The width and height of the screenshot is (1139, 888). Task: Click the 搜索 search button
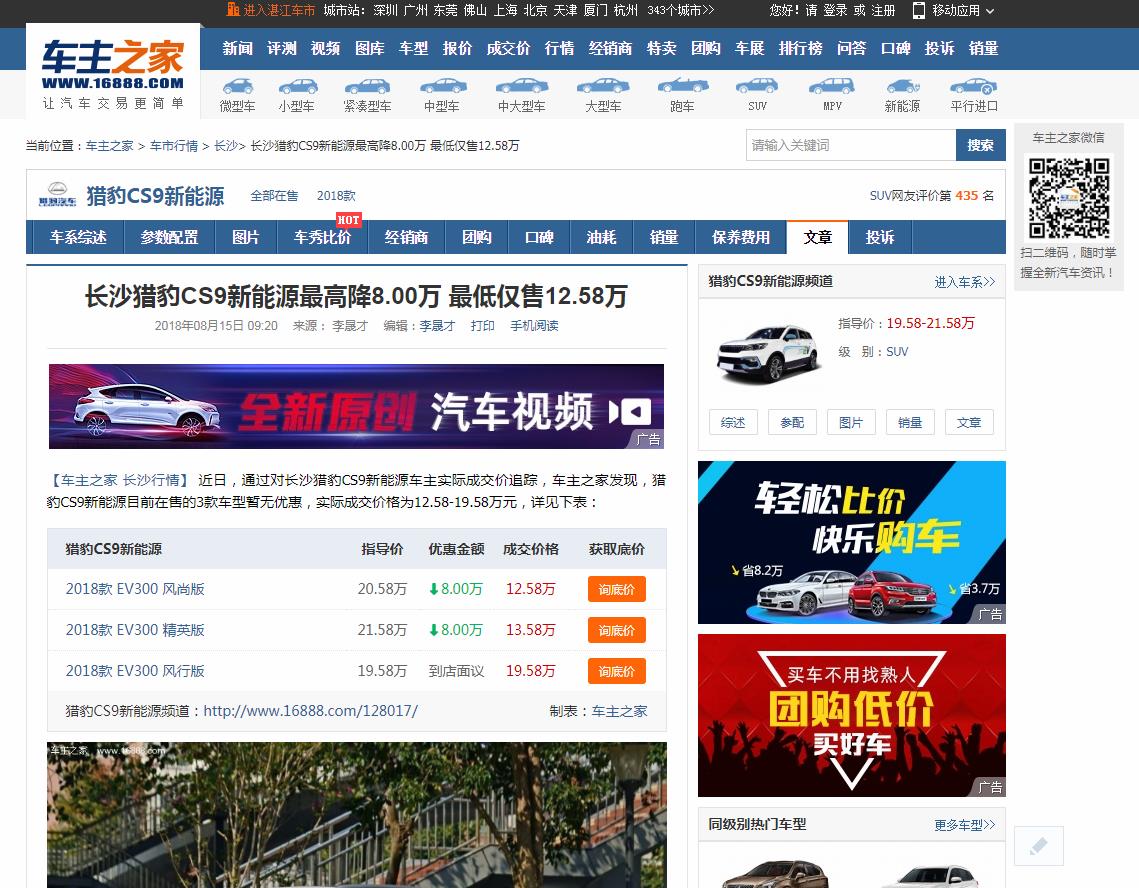click(981, 145)
